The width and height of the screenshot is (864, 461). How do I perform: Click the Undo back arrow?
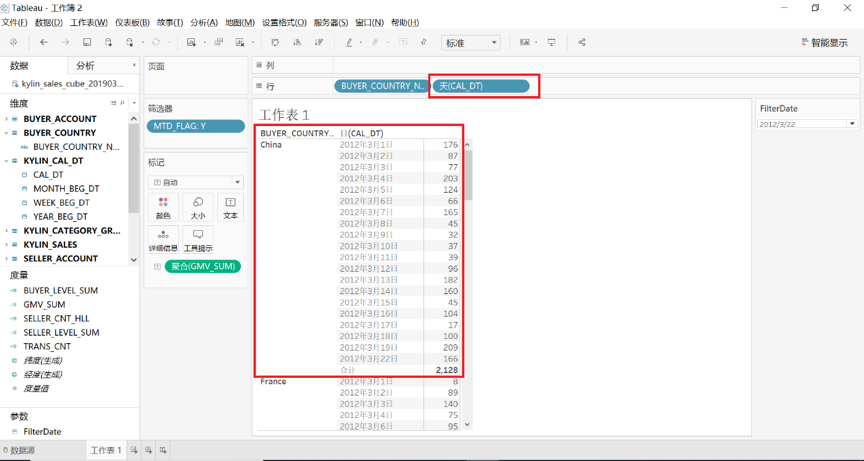pos(44,43)
